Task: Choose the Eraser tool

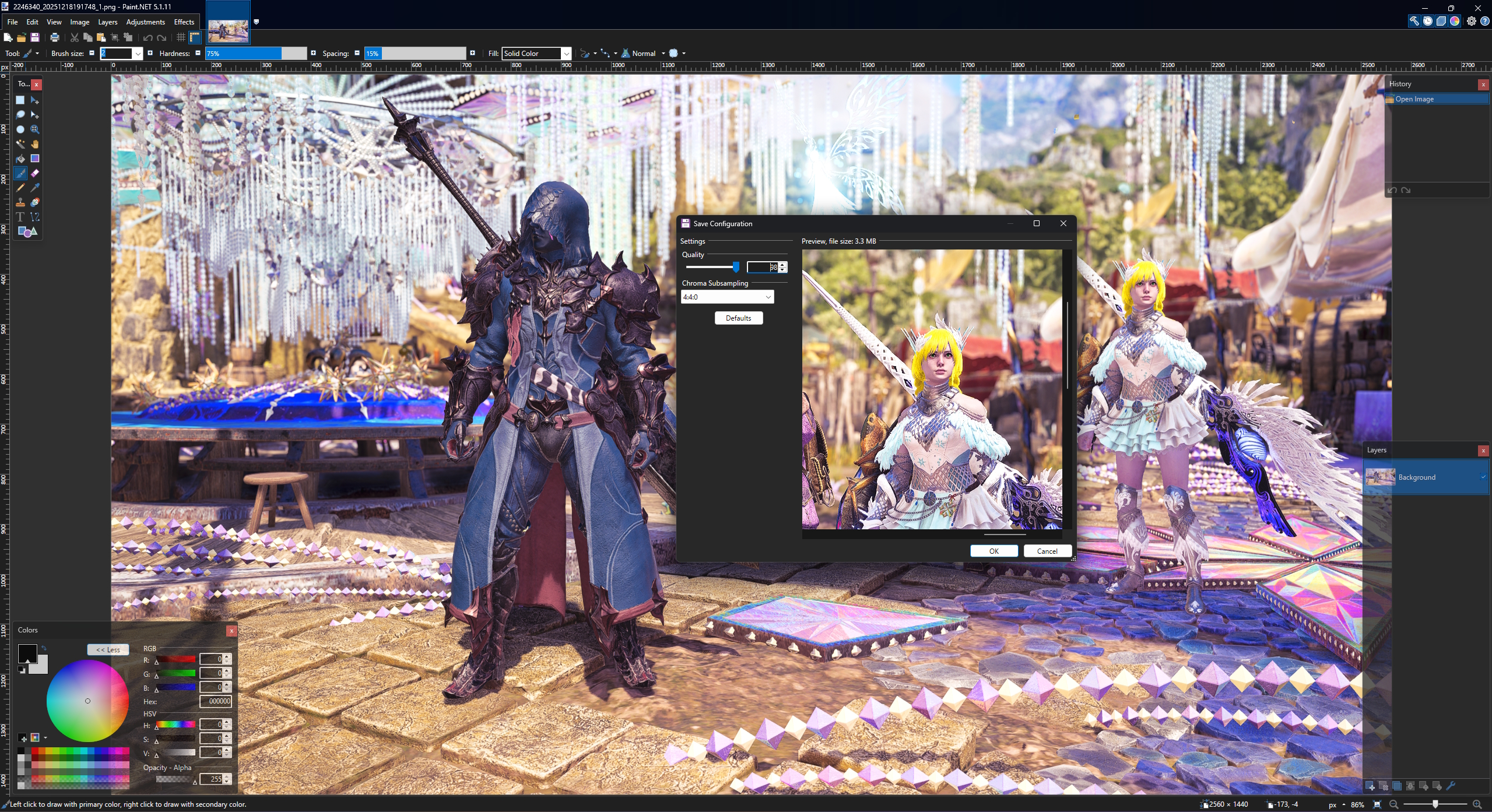Action: click(35, 173)
